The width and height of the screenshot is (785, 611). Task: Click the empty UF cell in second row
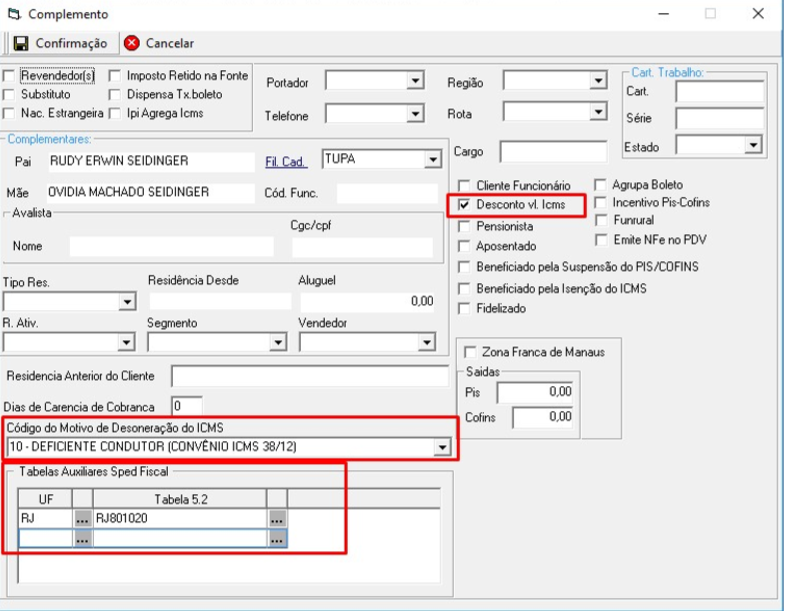click(46, 539)
